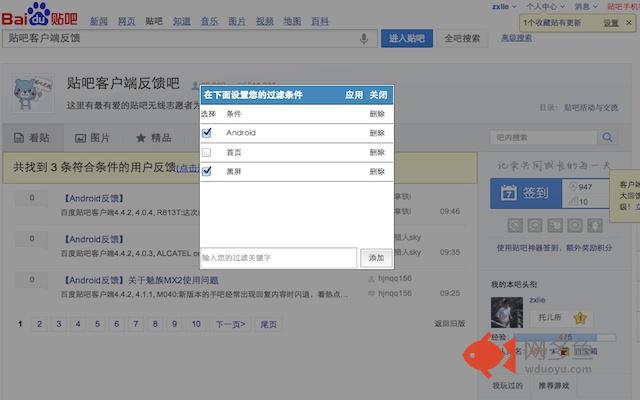Open 新闻 navigation link
This screenshot has width=640, height=400.
(x=98, y=21)
